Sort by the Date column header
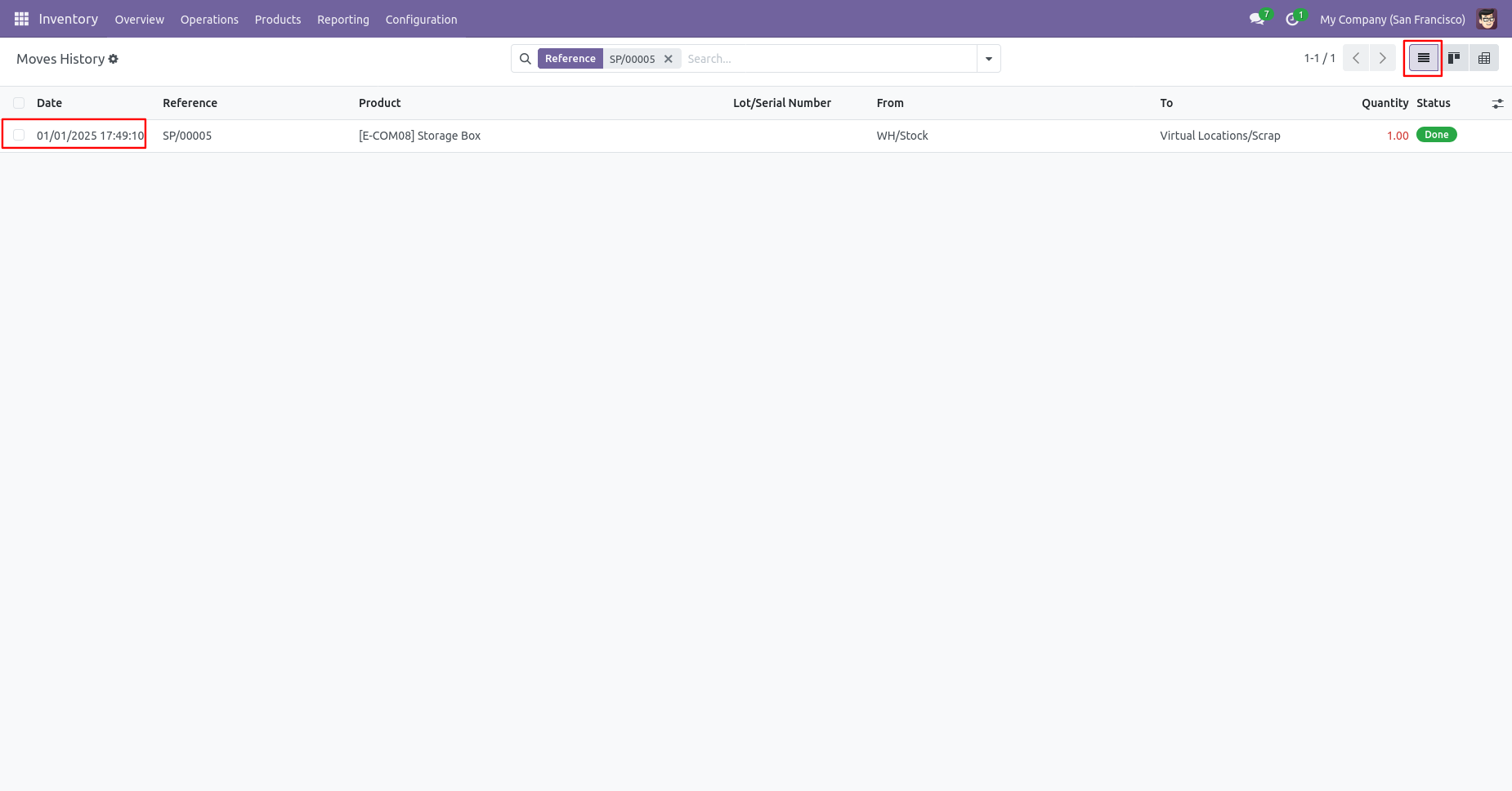Image resolution: width=1512 pixels, height=791 pixels. [49, 103]
